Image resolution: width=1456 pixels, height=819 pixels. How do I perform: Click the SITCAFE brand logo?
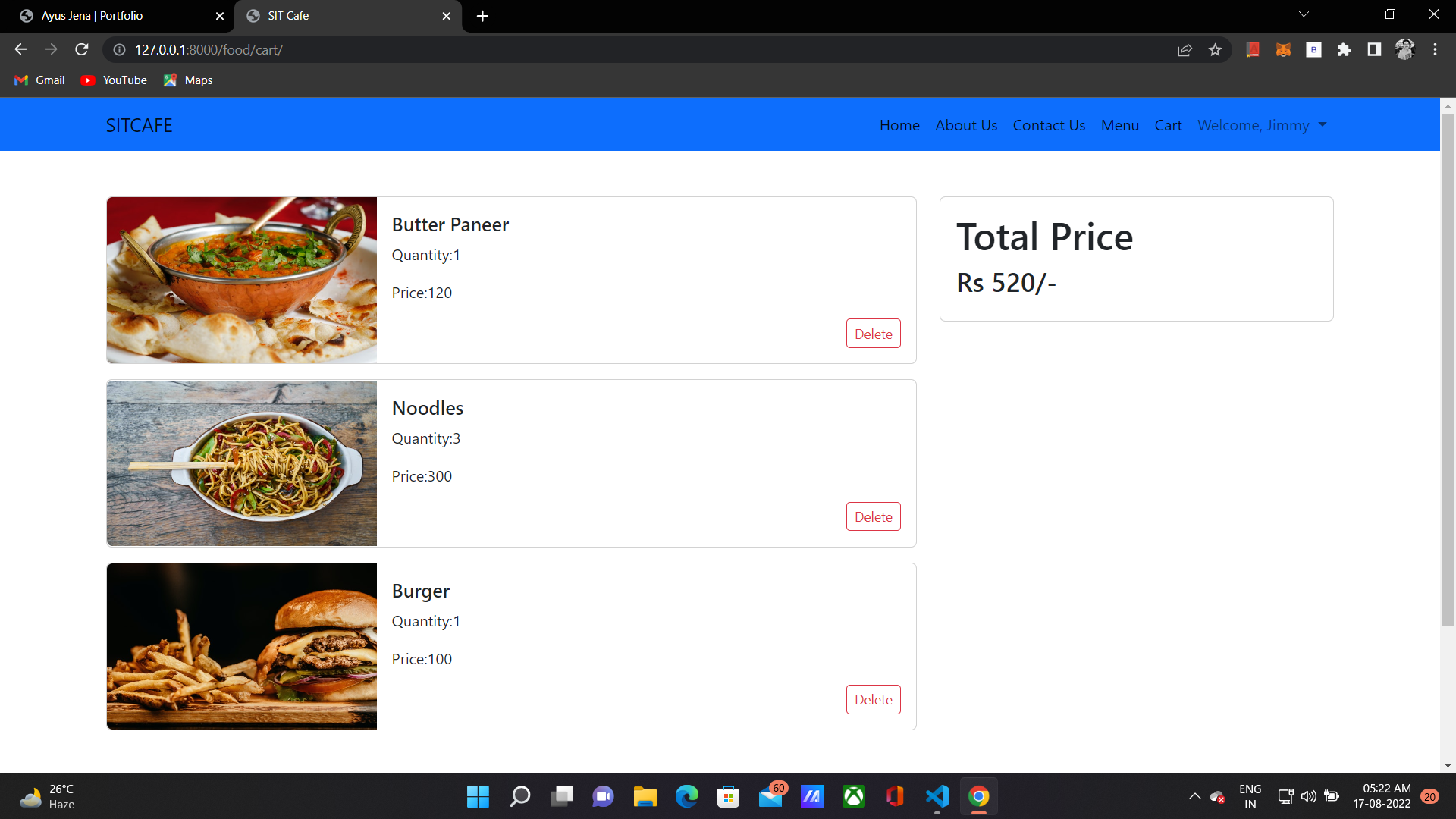pos(139,125)
